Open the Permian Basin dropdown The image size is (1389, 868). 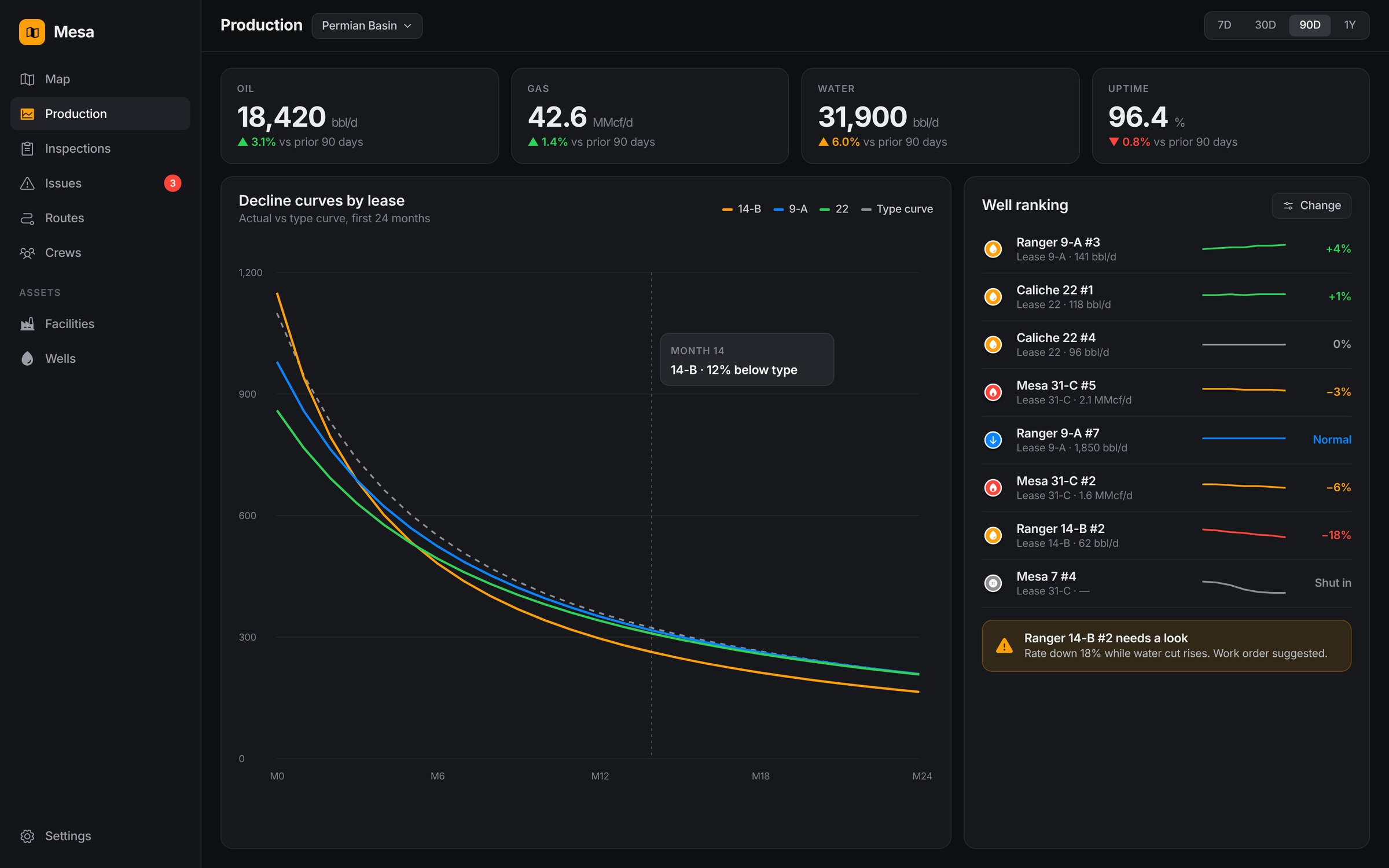[367, 26]
